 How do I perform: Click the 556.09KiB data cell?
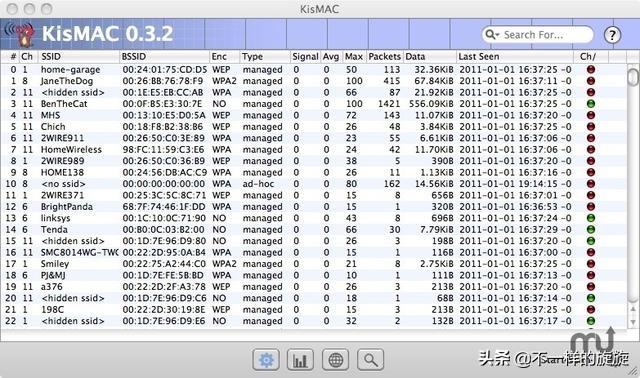coord(431,104)
